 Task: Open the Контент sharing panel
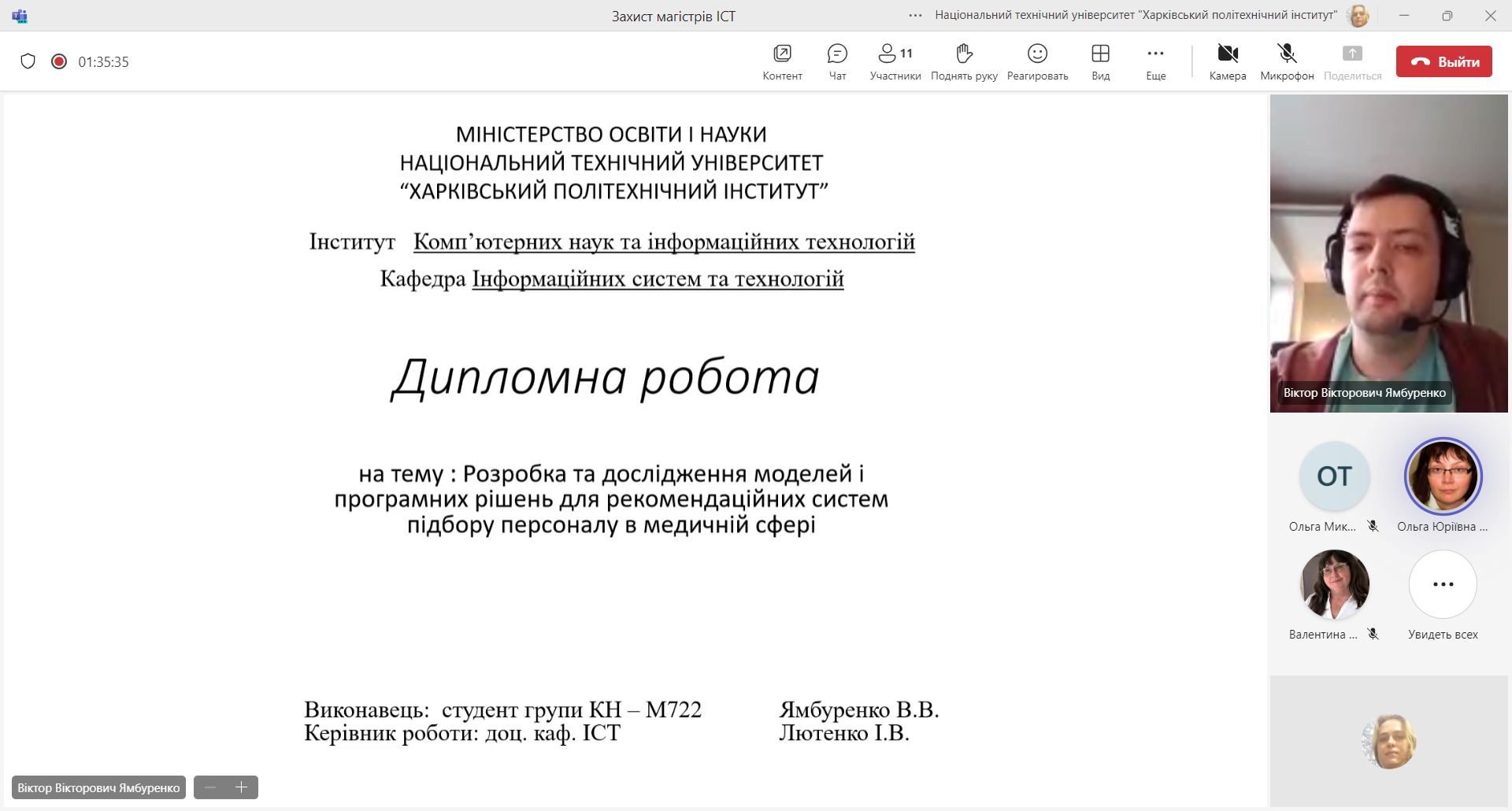coord(782,61)
